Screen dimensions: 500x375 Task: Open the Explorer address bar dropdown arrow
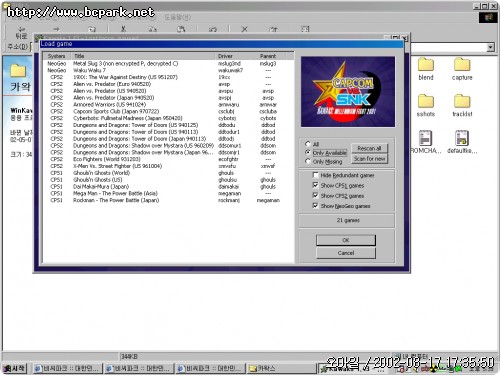pyautogui.click(x=490, y=47)
